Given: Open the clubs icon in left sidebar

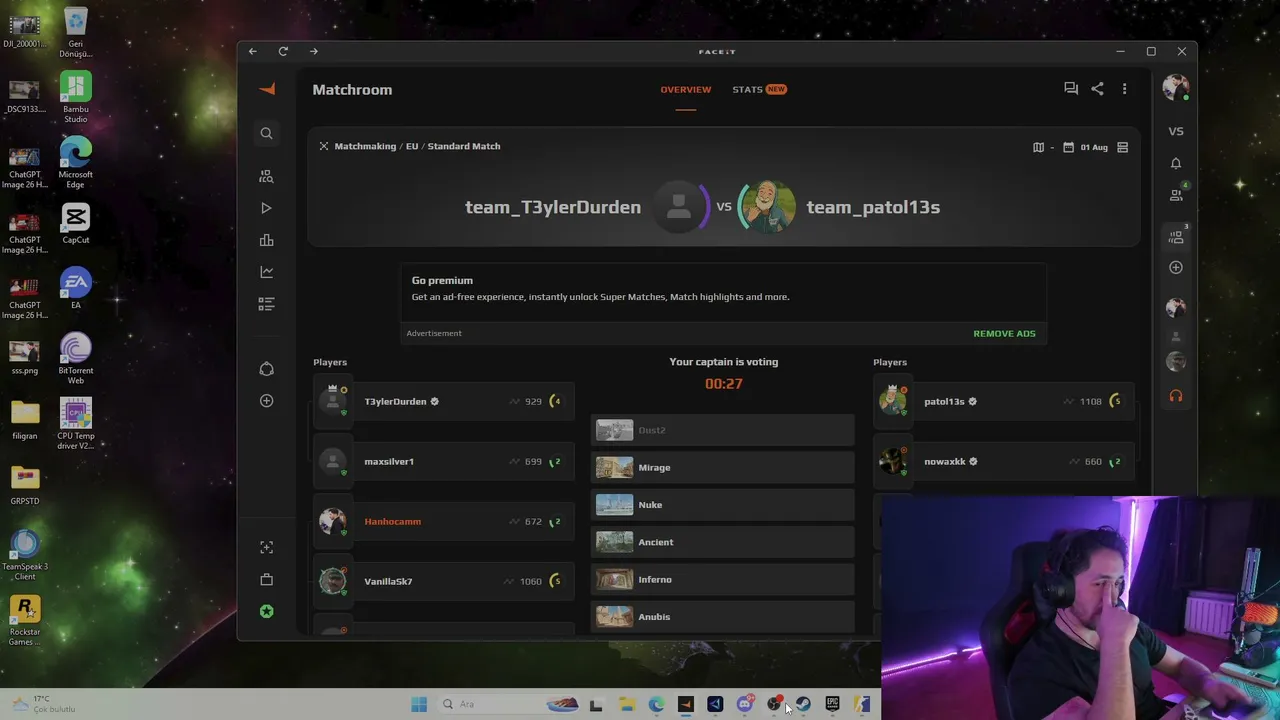Looking at the screenshot, I should 266,369.
